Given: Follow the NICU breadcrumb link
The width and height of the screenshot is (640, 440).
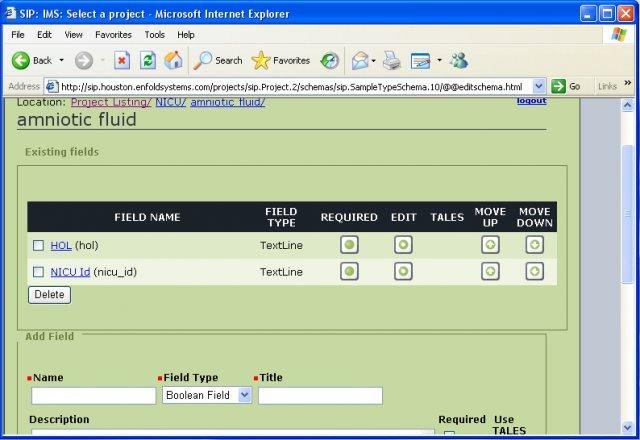Looking at the screenshot, I should 171,102.
